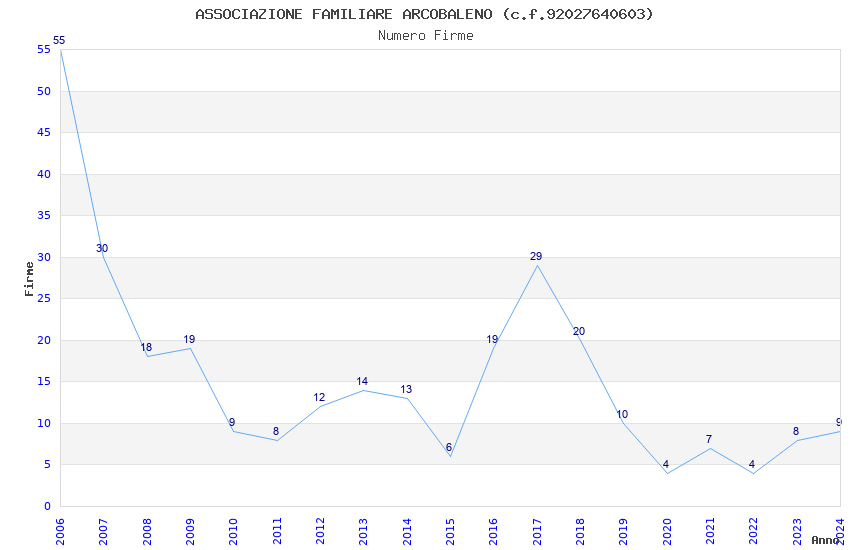The image size is (850, 550).
Task: Click the data label 20 above 2018
Action: (579, 331)
